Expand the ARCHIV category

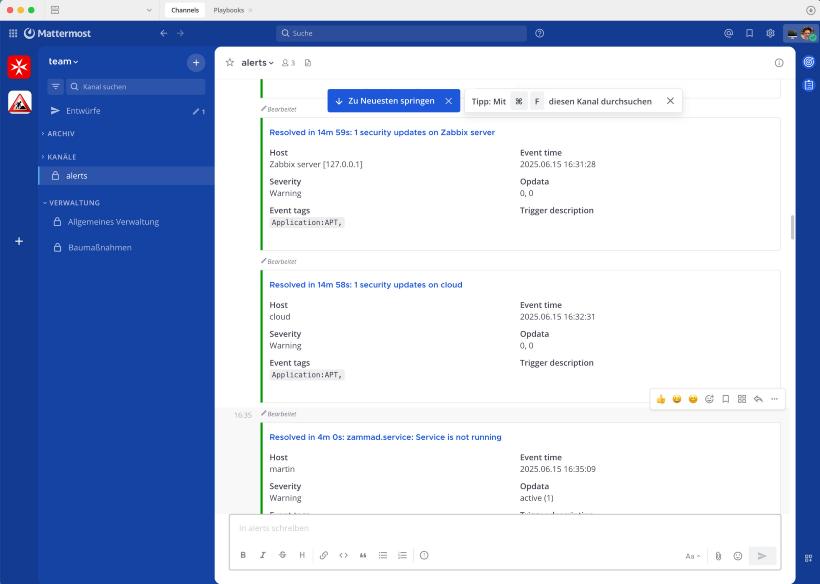58,133
